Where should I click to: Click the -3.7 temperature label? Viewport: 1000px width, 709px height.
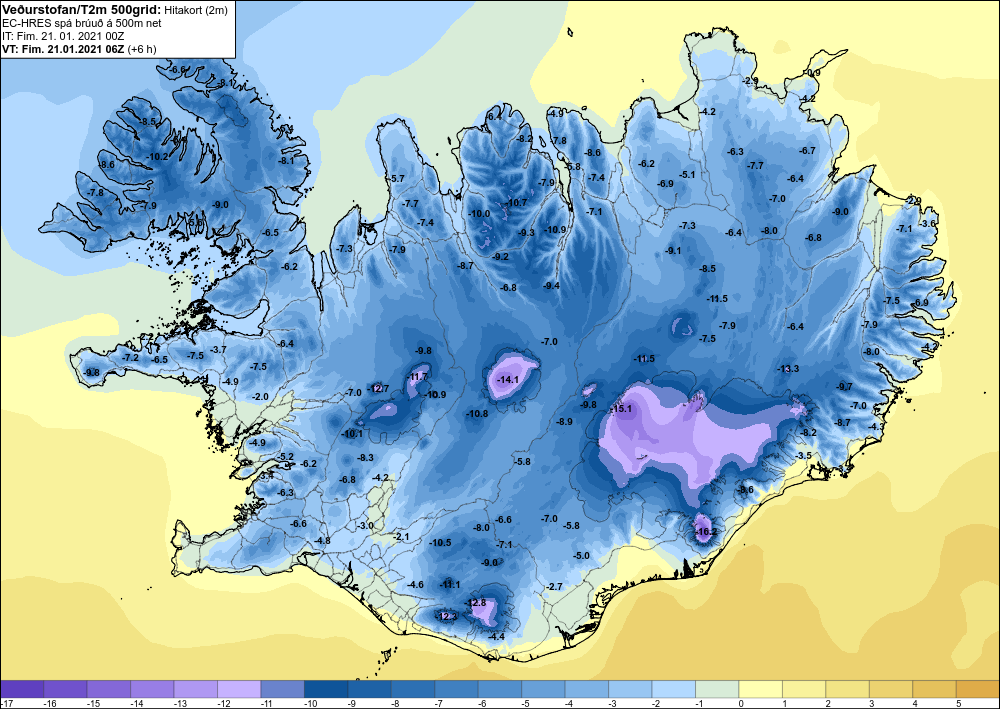(x=218, y=349)
